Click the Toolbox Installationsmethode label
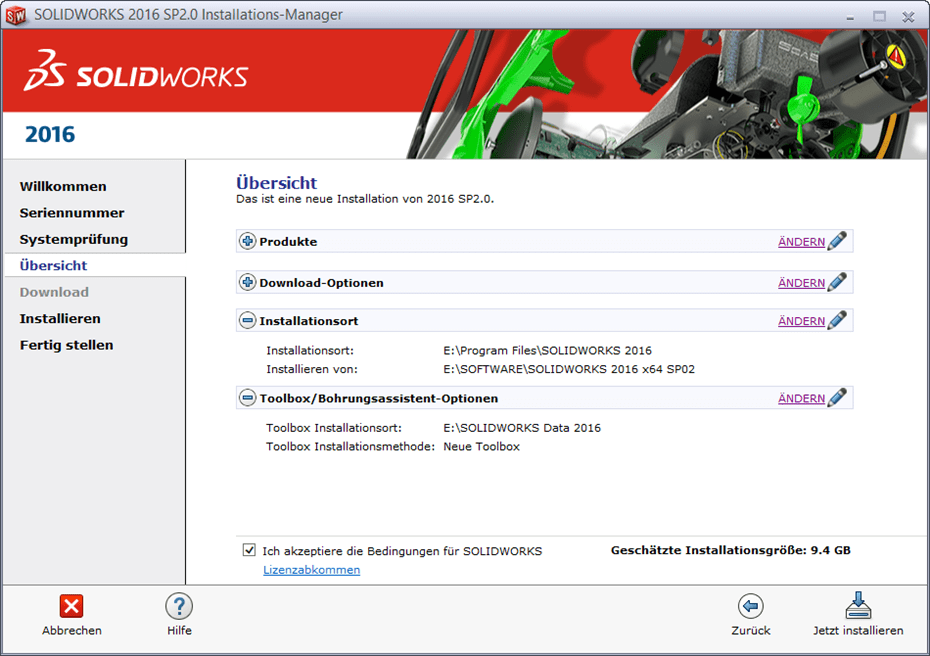 (x=351, y=447)
